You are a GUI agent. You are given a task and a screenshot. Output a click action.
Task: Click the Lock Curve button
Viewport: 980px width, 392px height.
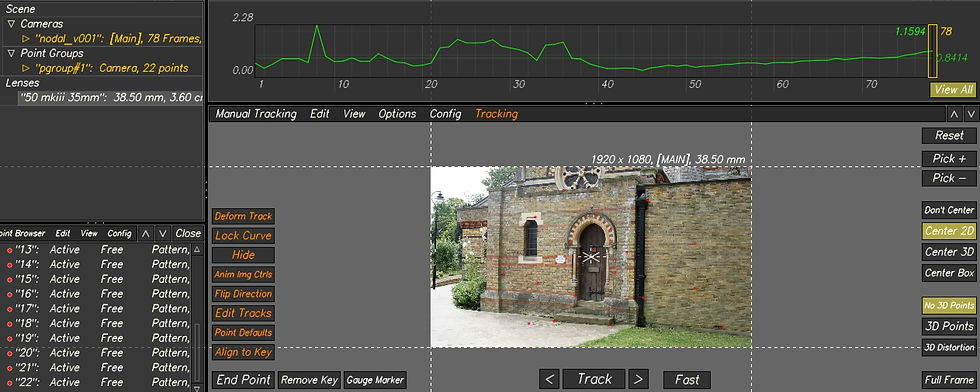pyautogui.click(x=243, y=236)
